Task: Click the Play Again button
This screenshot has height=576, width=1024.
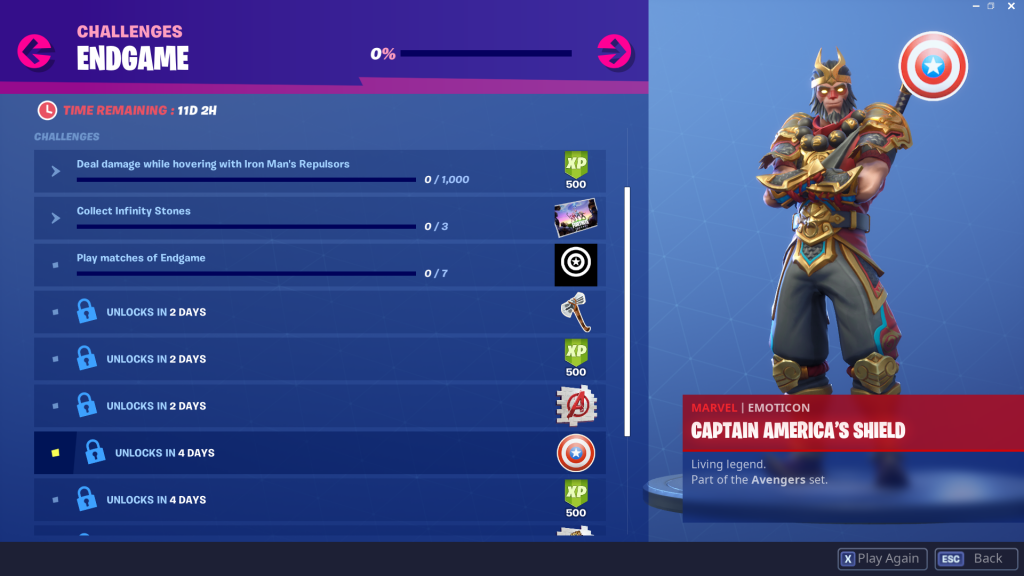Action: click(882, 558)
